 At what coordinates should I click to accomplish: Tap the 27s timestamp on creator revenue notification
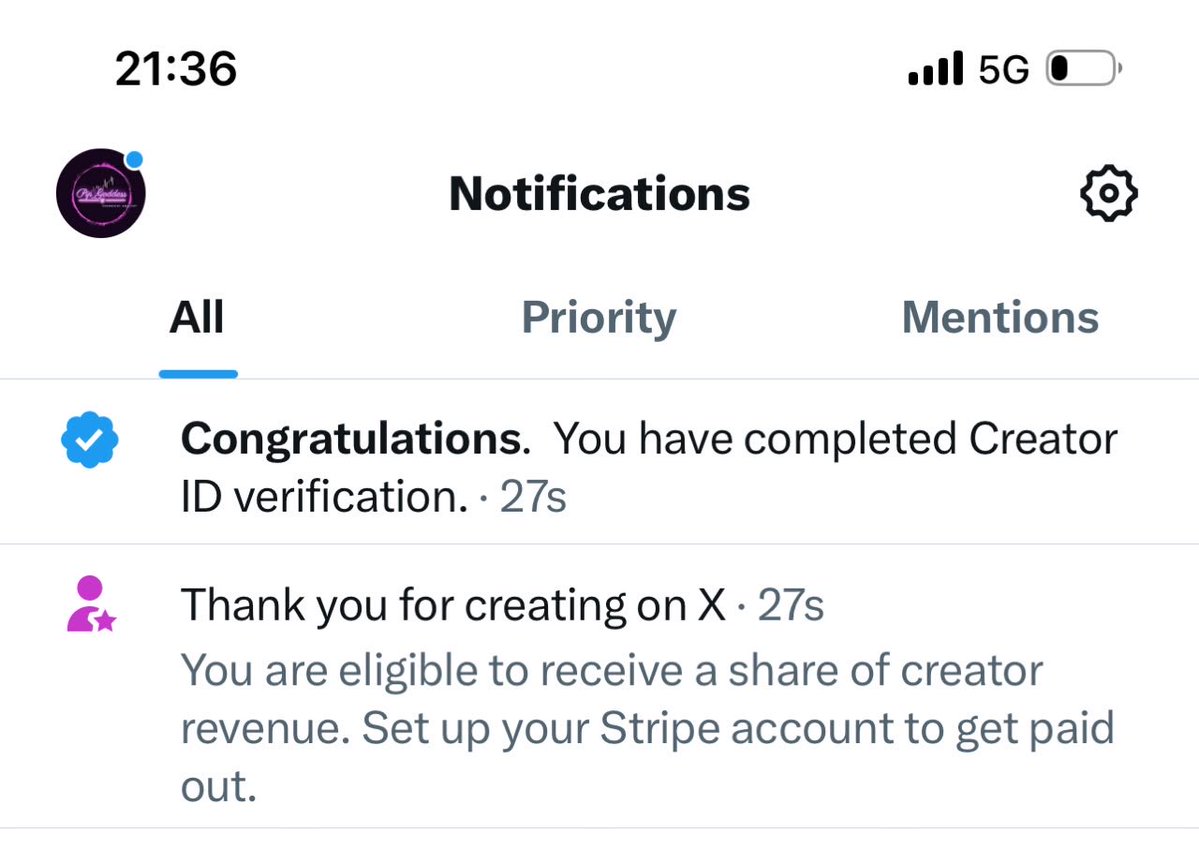click(791, 606)
